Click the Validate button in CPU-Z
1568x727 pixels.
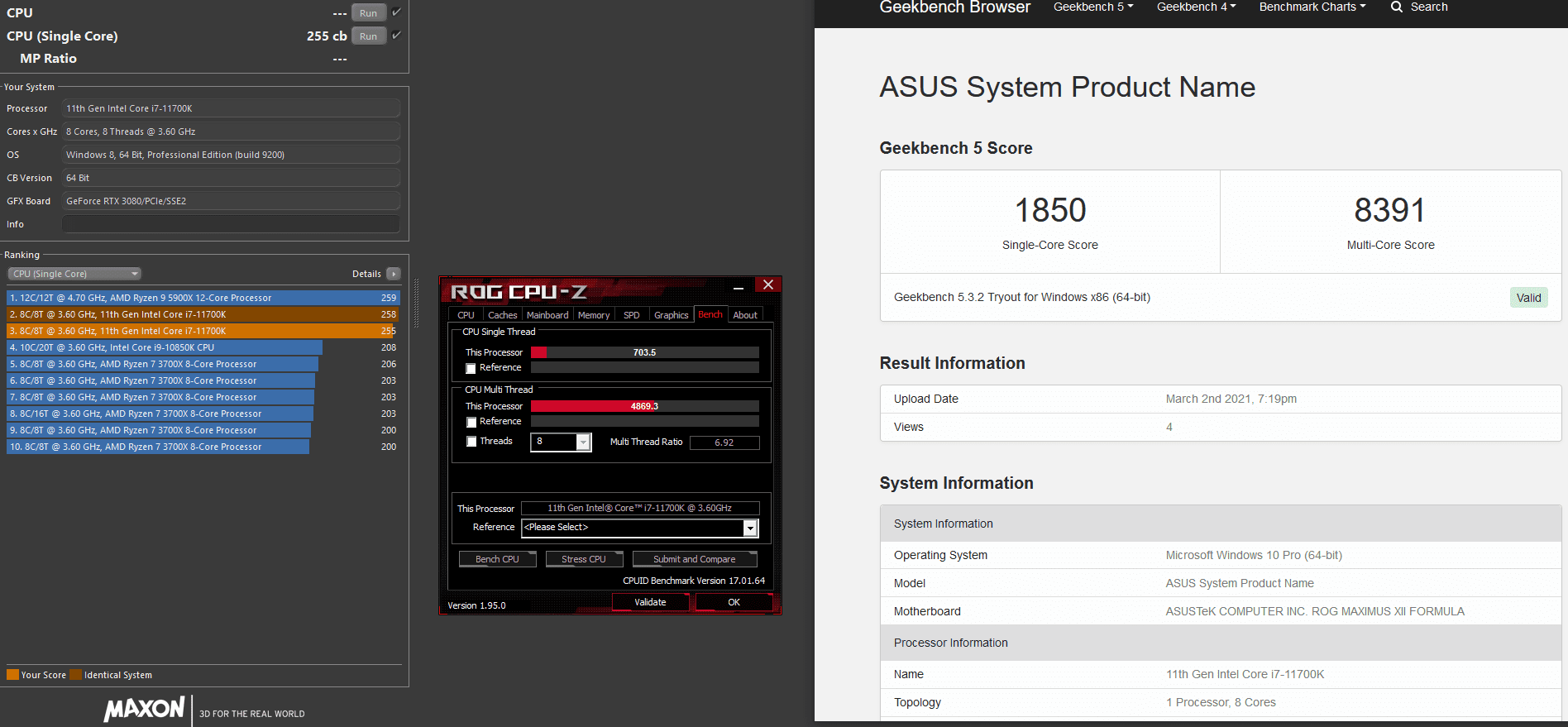[650, 602]
